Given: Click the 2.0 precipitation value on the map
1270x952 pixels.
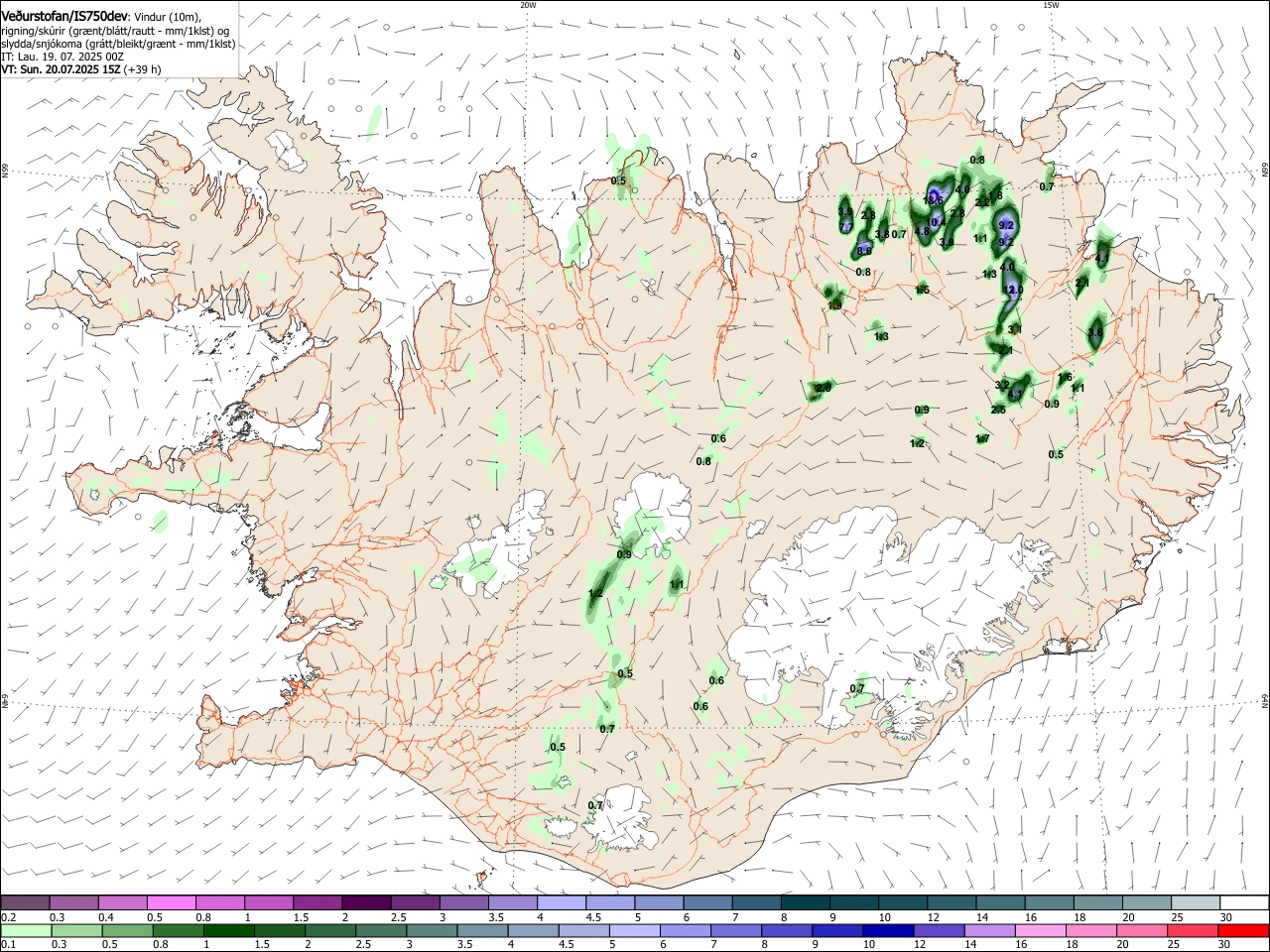Looking at the screenshot, I should tap(823, 388).
